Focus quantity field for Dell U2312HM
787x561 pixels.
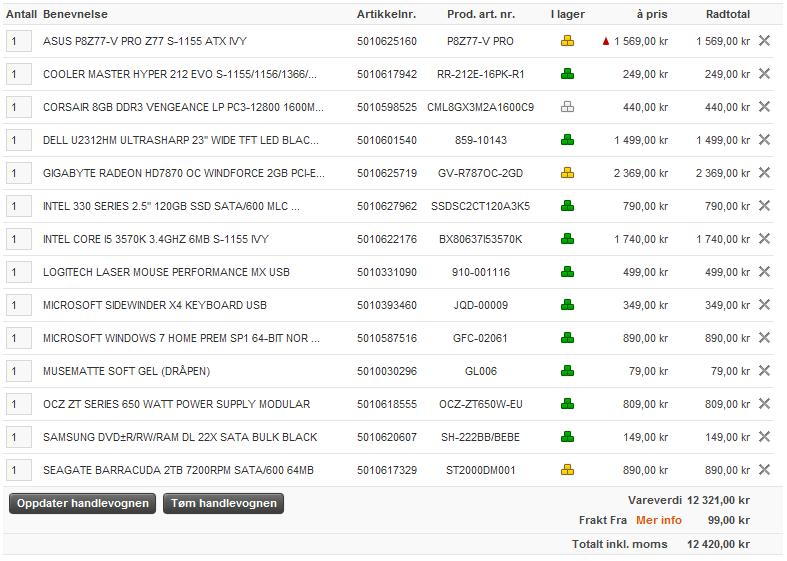[x=19, y=140]
